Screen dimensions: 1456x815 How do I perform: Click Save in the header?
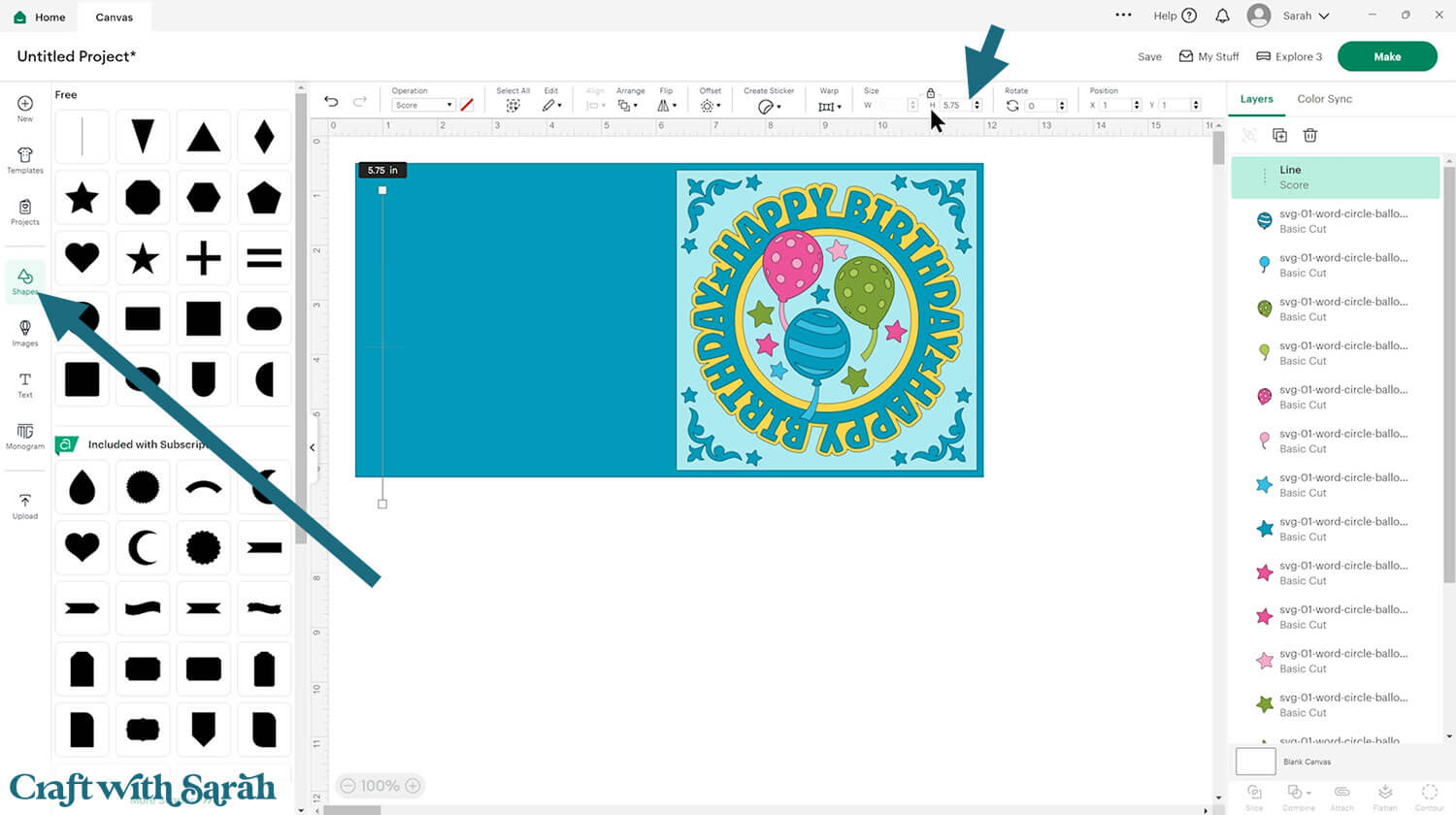pos(1149,56)
